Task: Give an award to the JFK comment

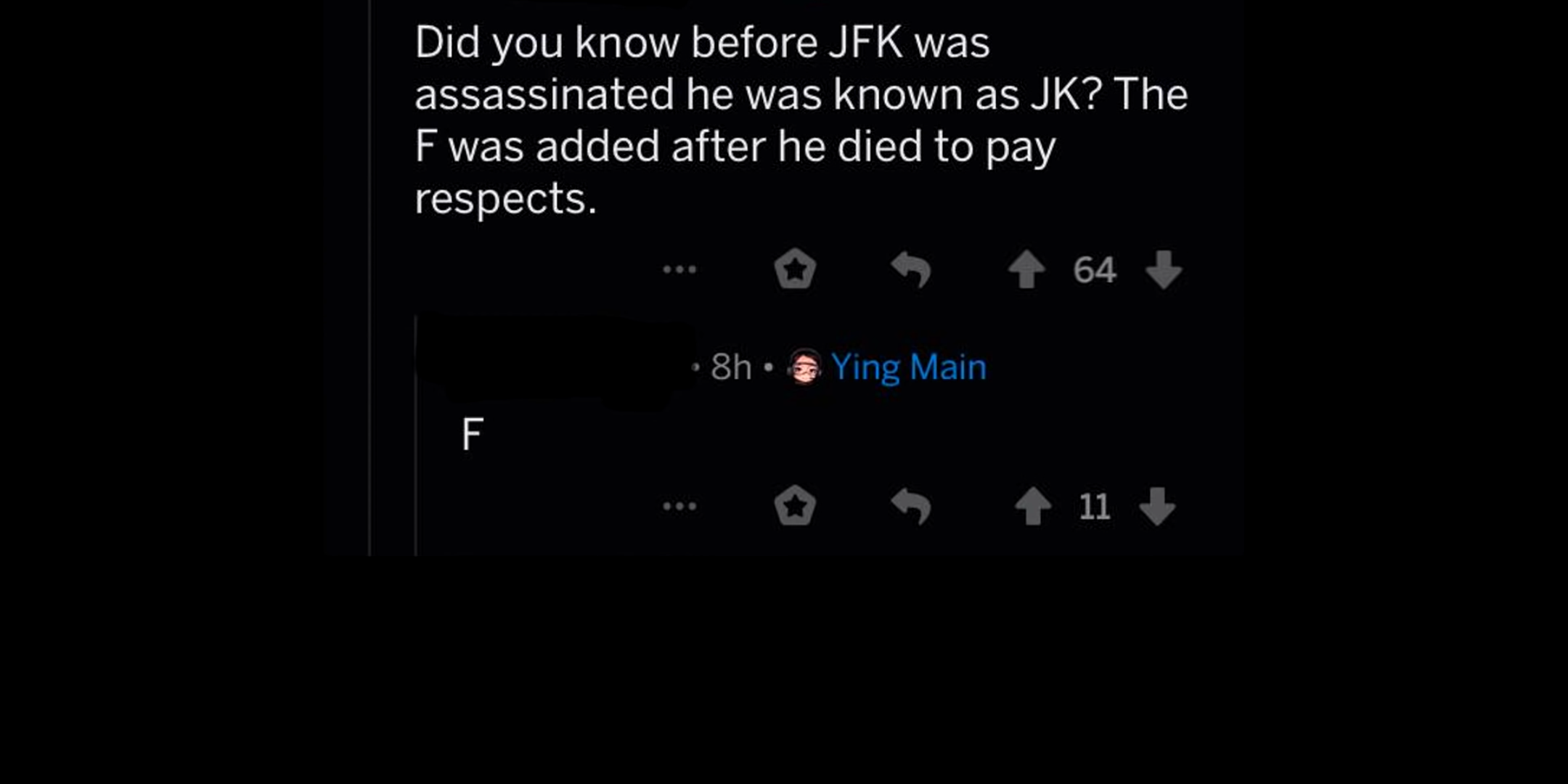Action: tap(795, 269)
